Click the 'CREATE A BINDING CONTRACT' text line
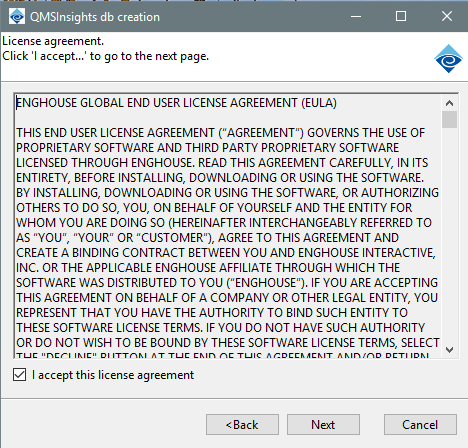 coord(226,253)
